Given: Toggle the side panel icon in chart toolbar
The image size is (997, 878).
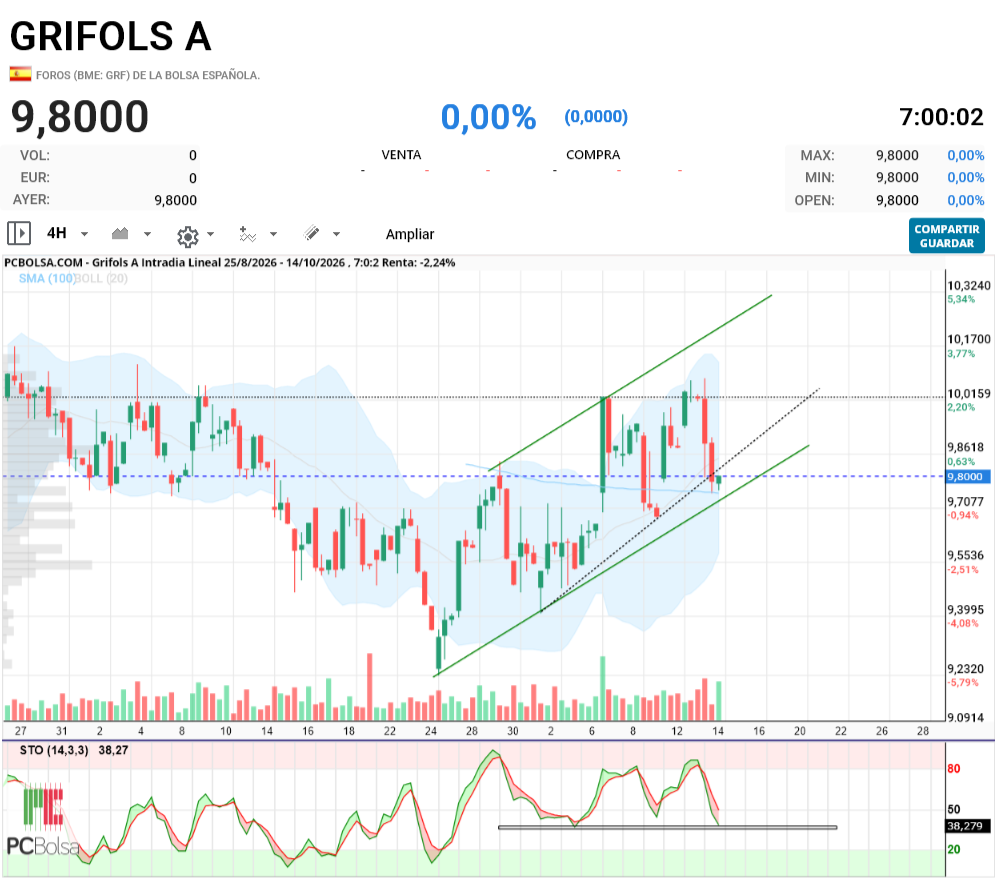Looking at the screenshot, I should (19, 233).
